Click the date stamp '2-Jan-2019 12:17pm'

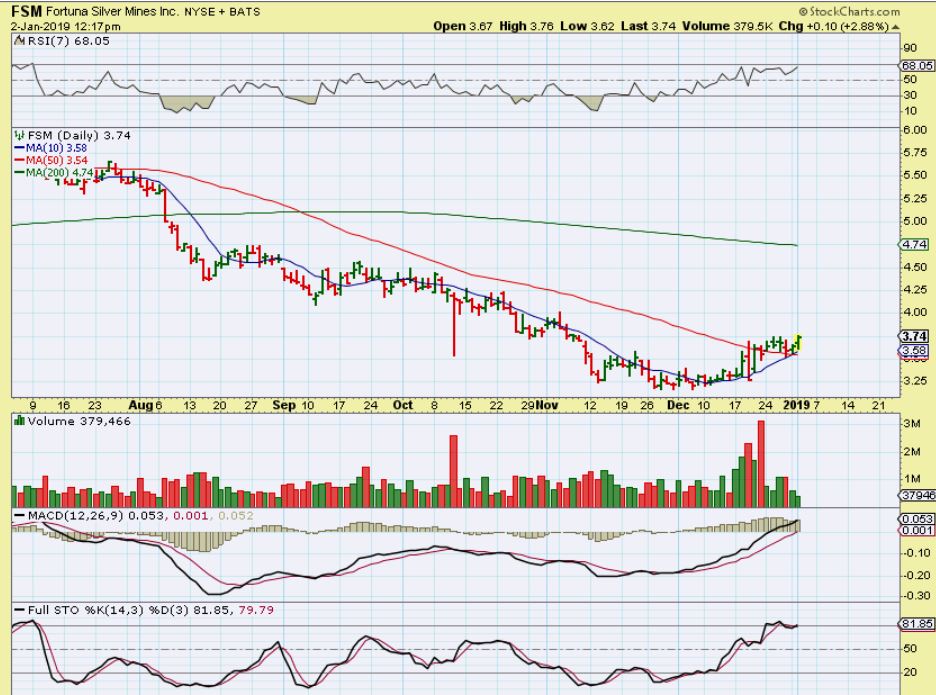coord(66,27)
